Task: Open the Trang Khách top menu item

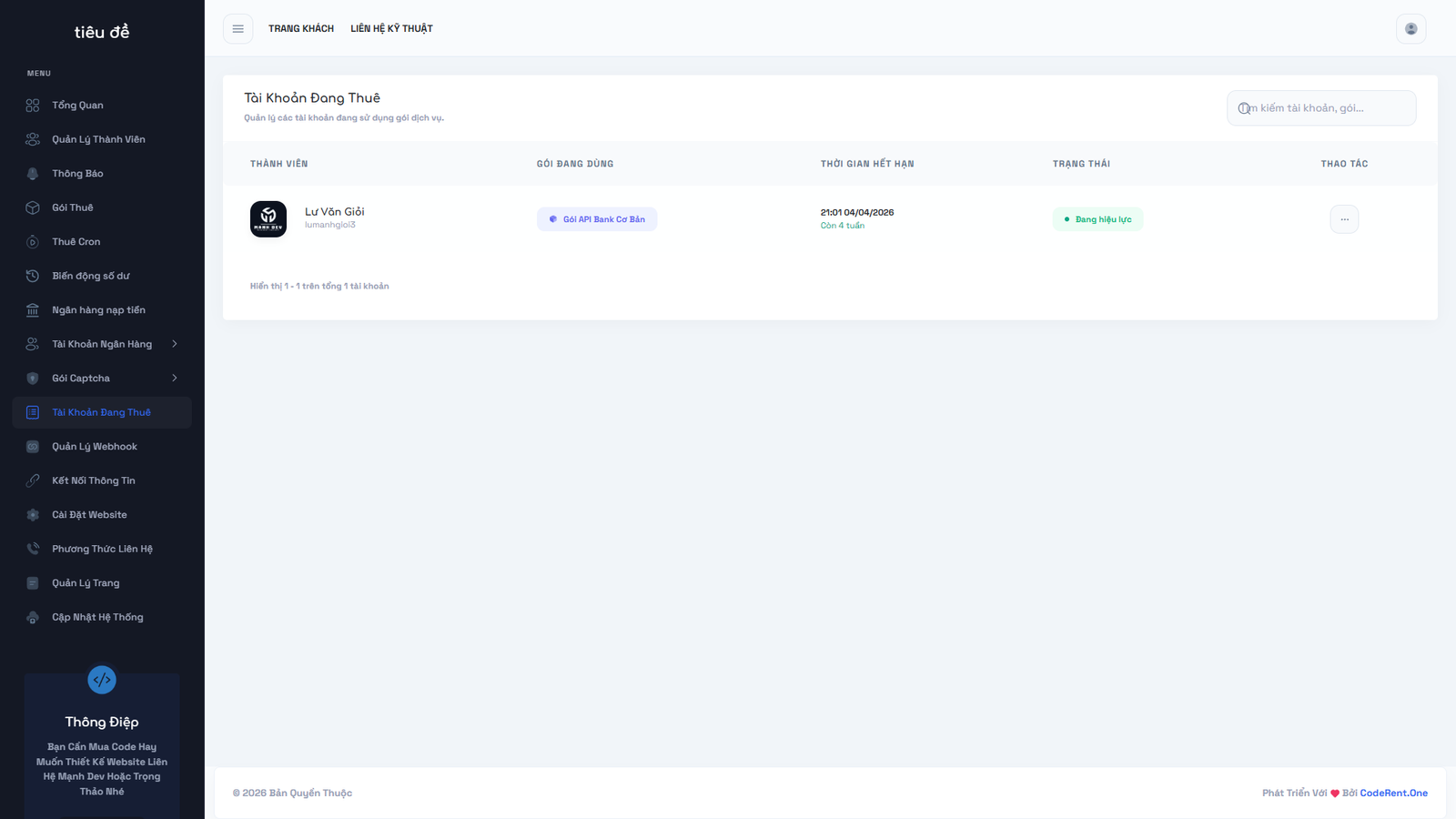Action: click(301, 29)
